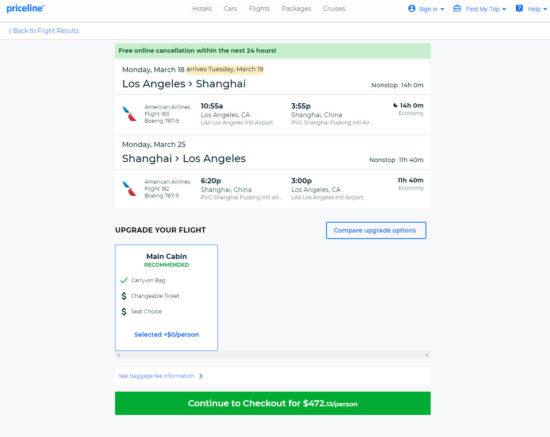Click the Find My Trip briefcase icon

pyautogui.click(x=457, y=8)
